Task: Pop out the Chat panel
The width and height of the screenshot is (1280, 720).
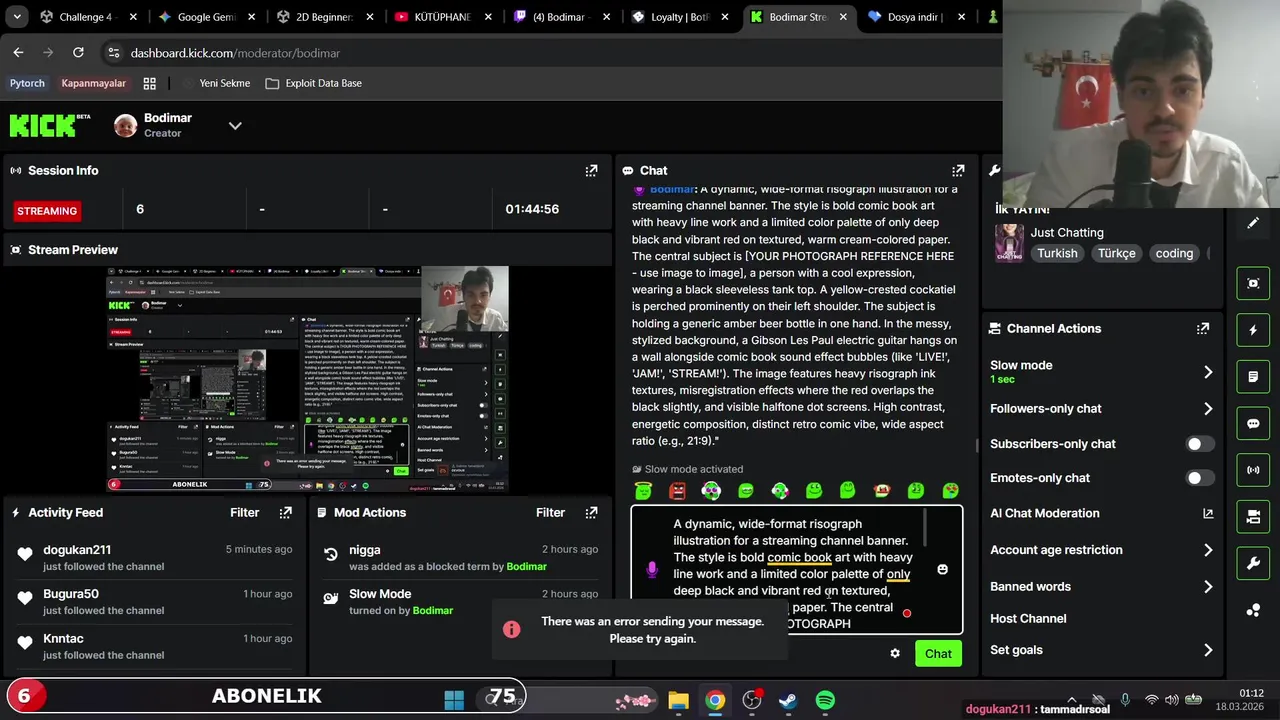Action: pos(958,171)
